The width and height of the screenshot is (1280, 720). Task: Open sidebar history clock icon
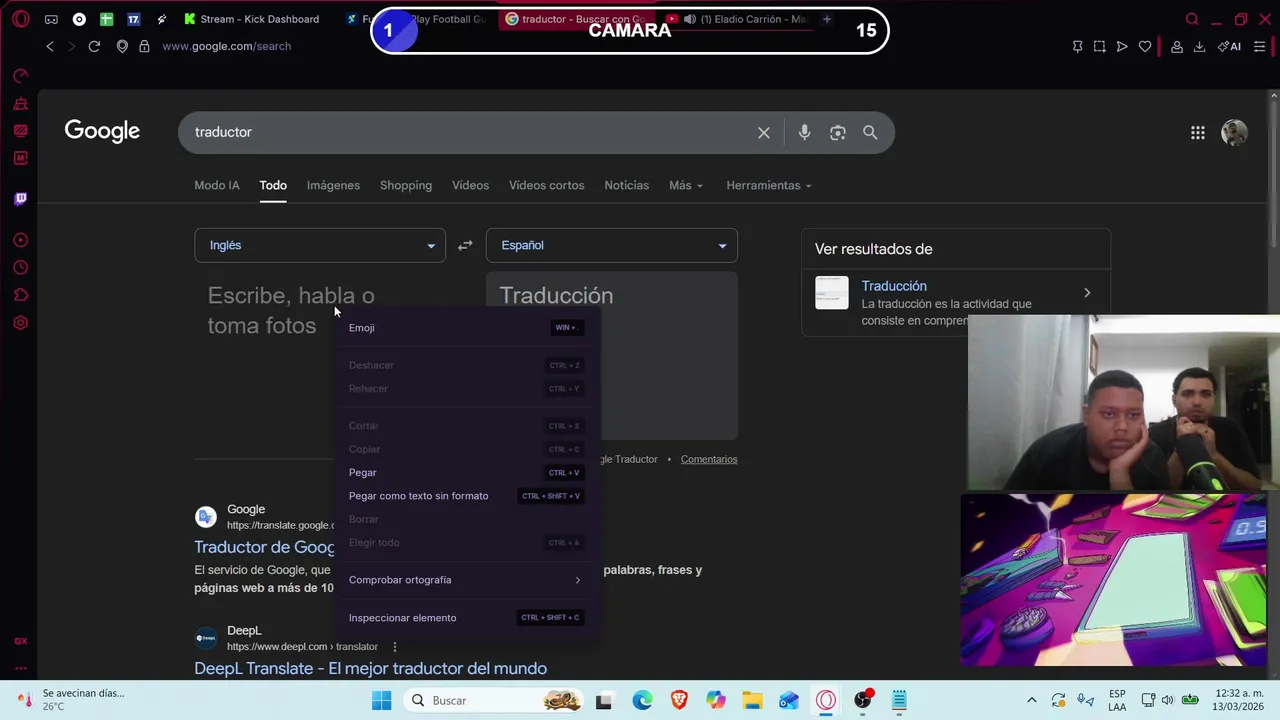point(20,268)
